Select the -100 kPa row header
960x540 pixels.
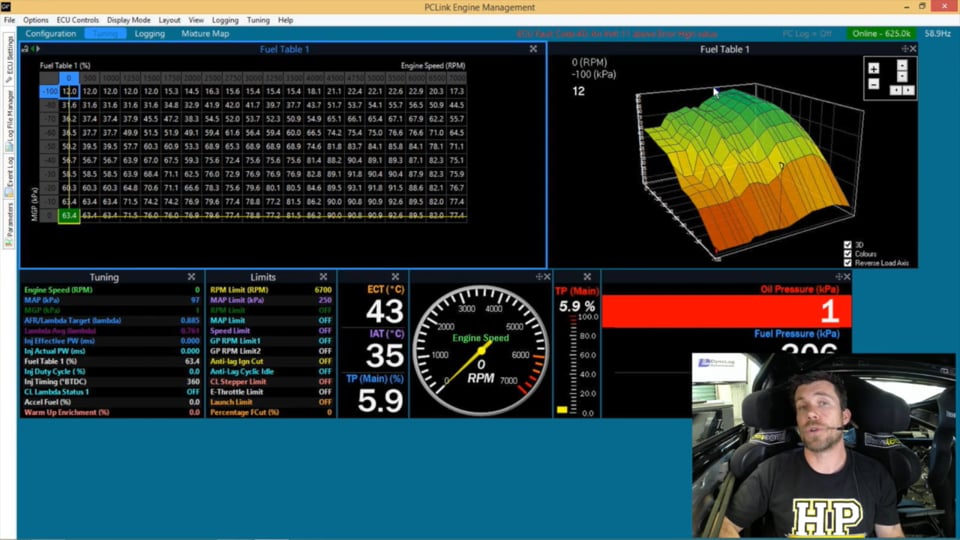click(x=50, y=91)
